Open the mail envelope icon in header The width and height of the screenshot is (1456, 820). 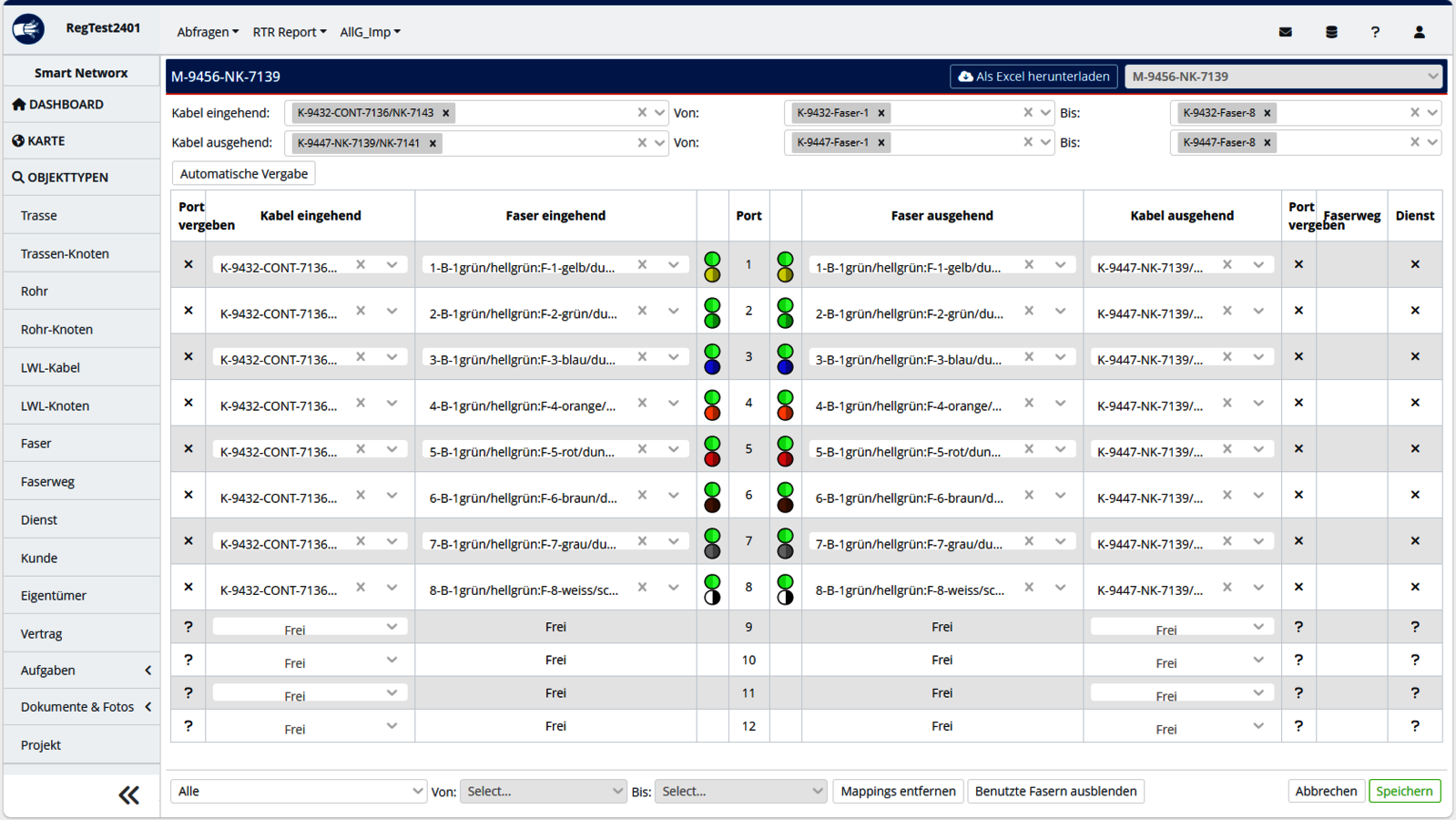click(1285, 32)
